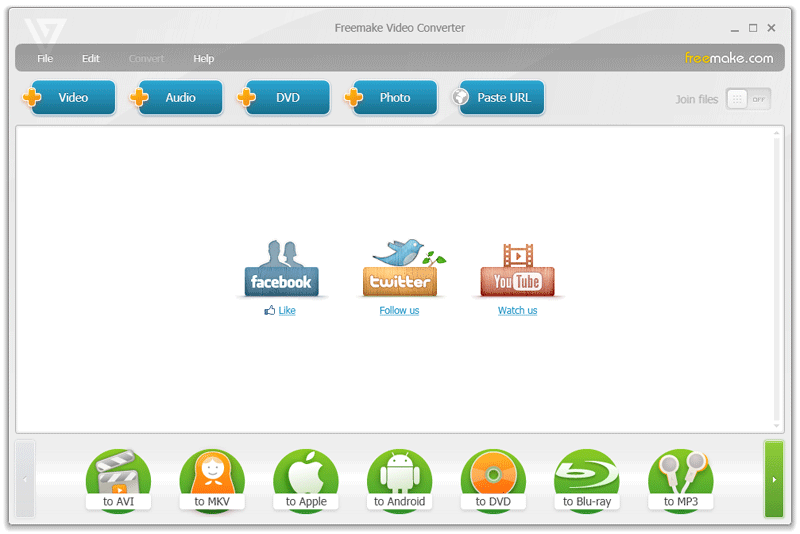800x534 pixels.
Task: Click the DVD import button
Action: pos(284,97)
